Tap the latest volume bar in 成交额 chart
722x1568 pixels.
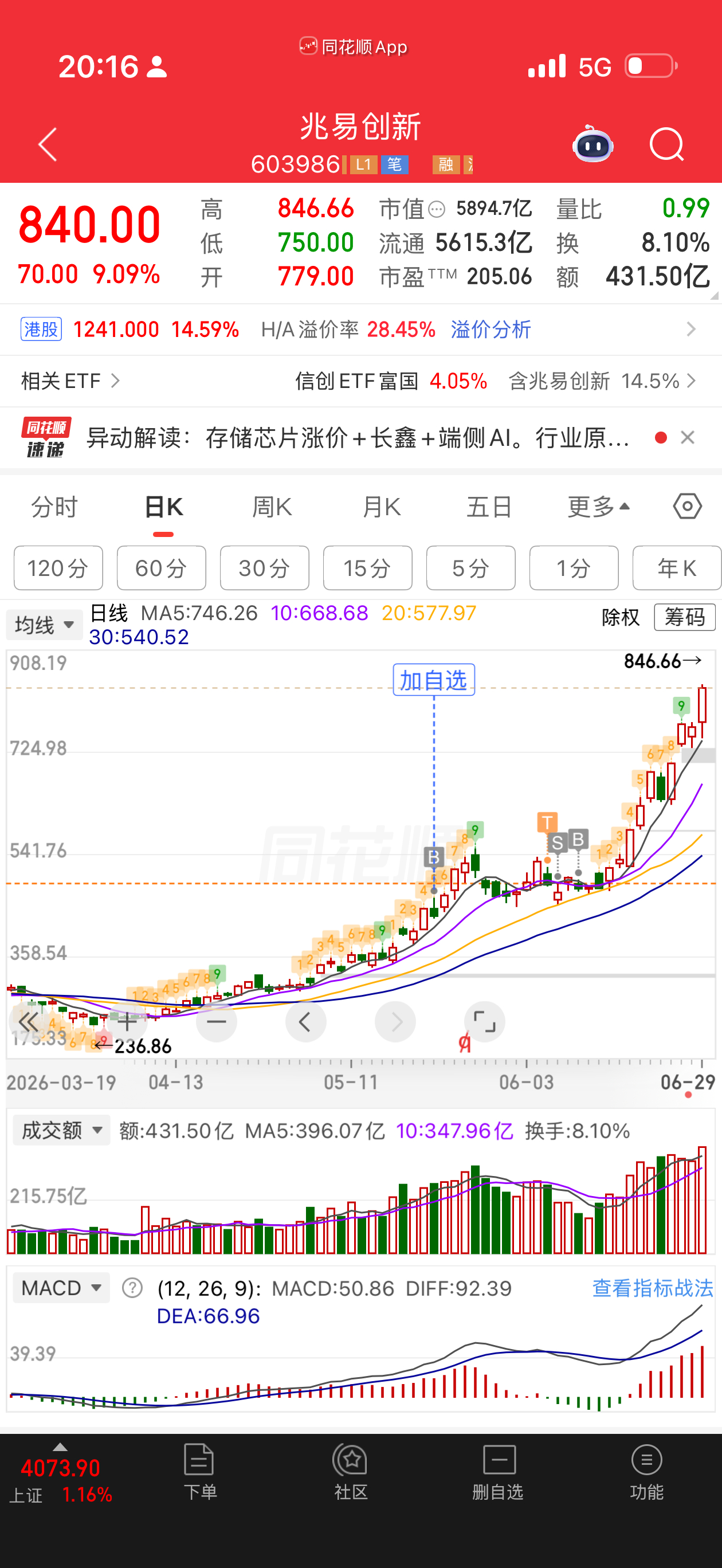(703, 1199)
